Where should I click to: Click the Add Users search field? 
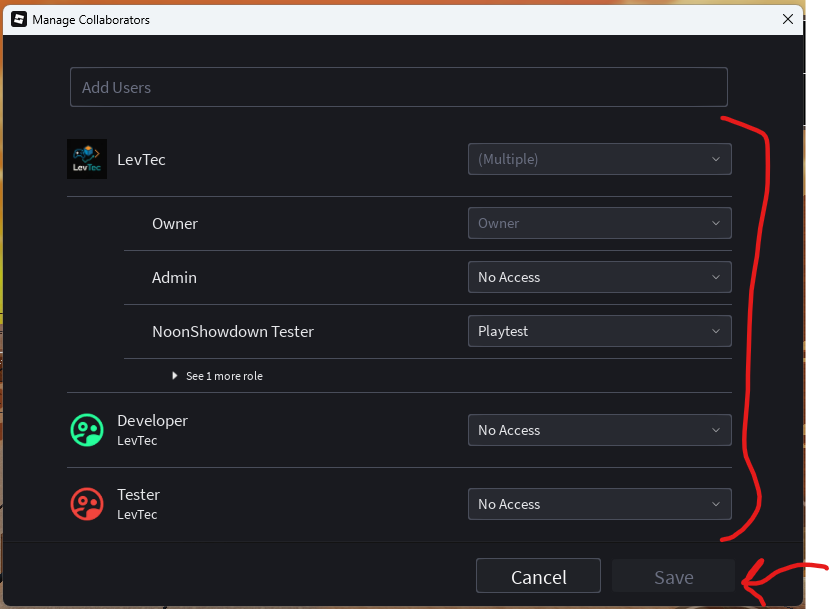click(399, 87)
